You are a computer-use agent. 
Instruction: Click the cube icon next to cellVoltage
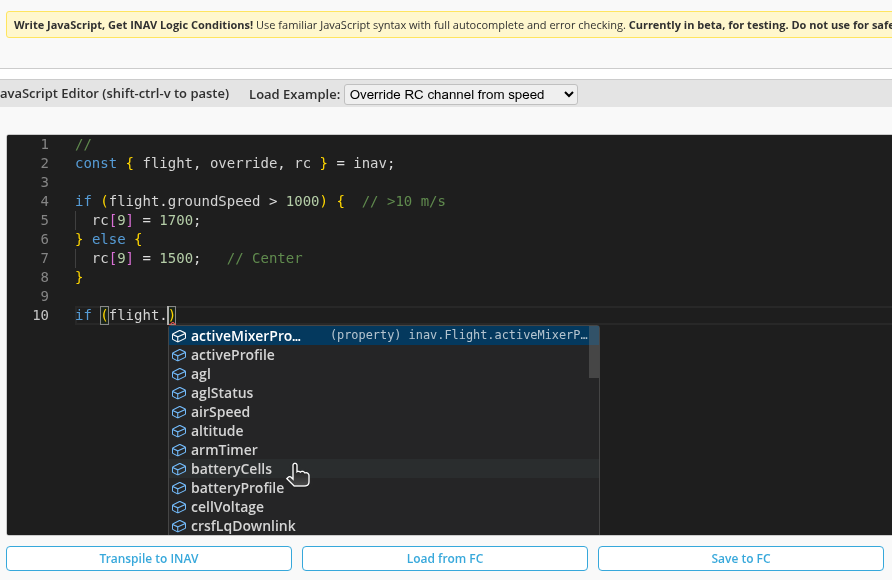click(179, 507)
